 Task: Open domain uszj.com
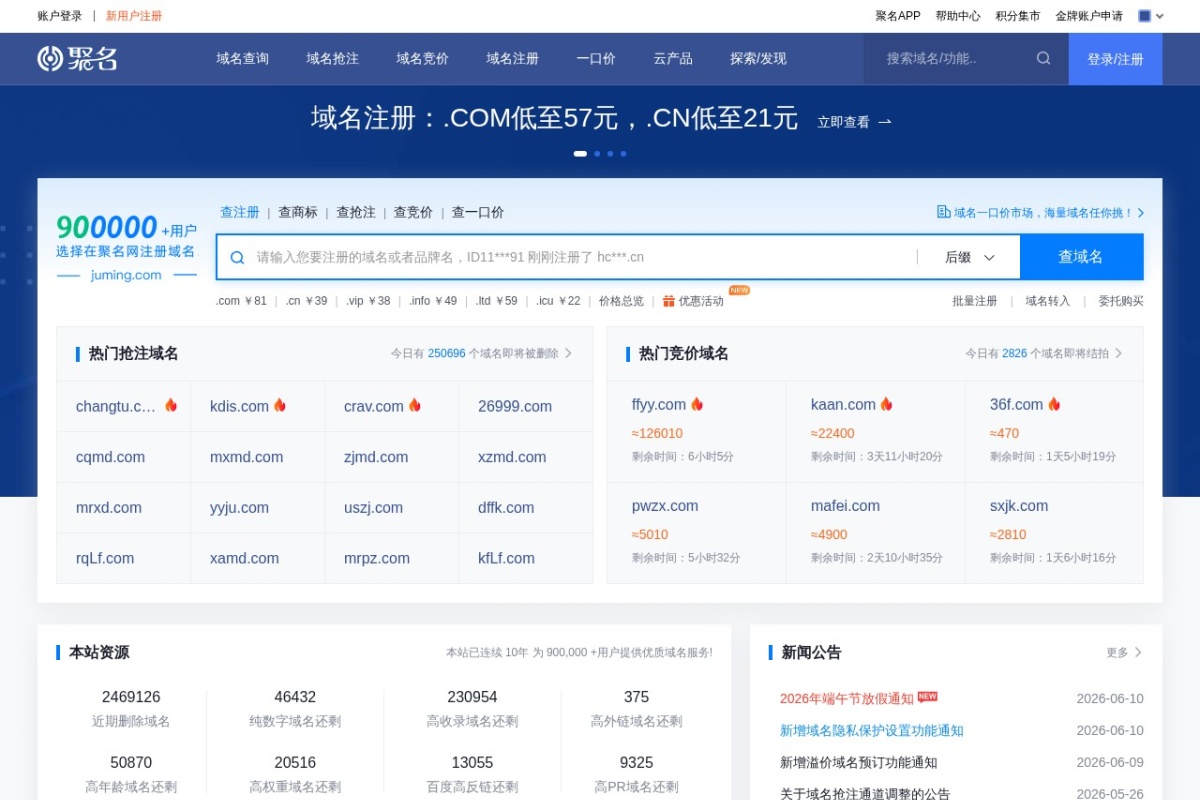[x=374, y=508]
